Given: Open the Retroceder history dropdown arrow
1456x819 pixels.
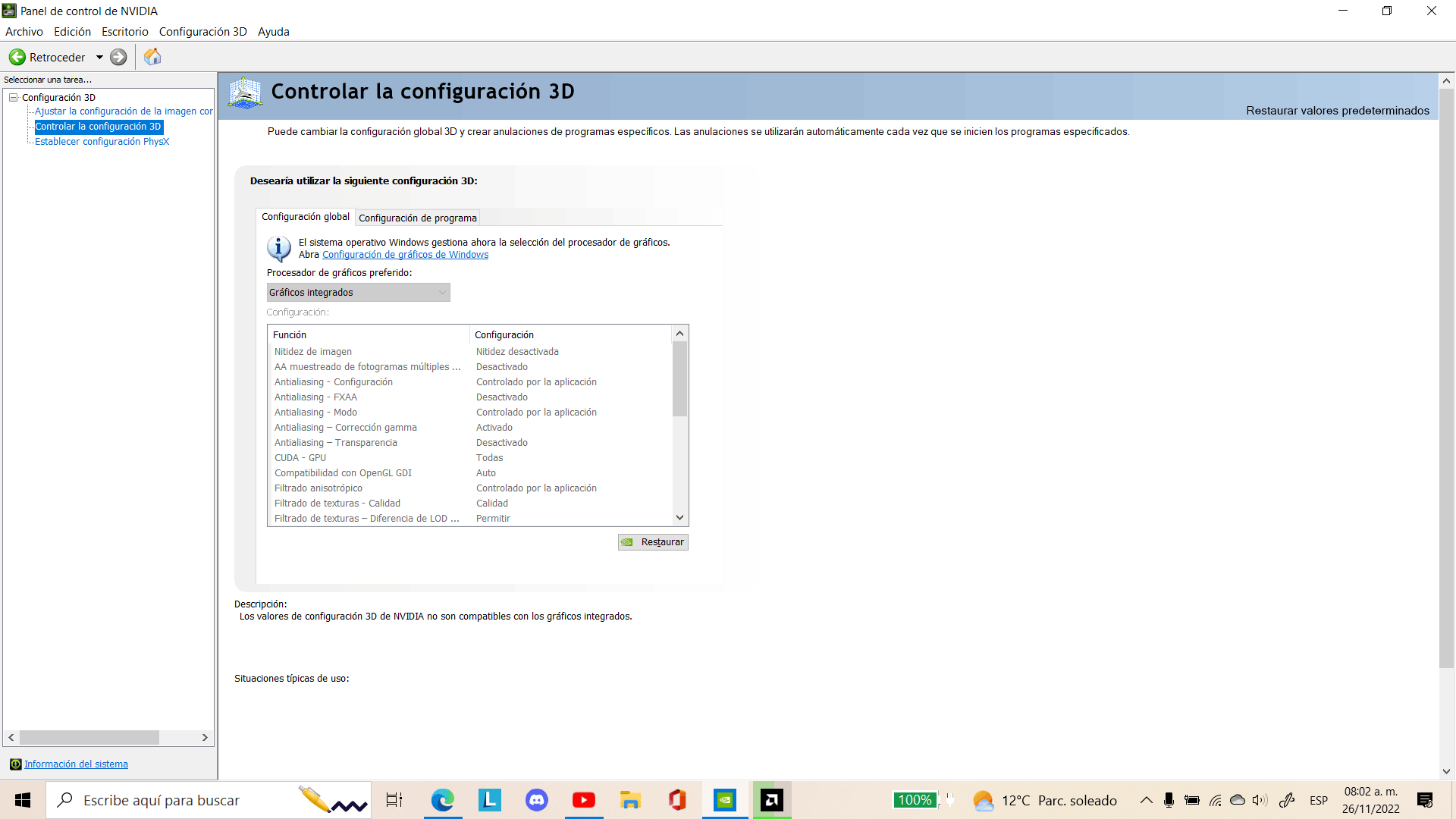Looking at the screenshot, I should pyautogui.click(x=99, y=57).
